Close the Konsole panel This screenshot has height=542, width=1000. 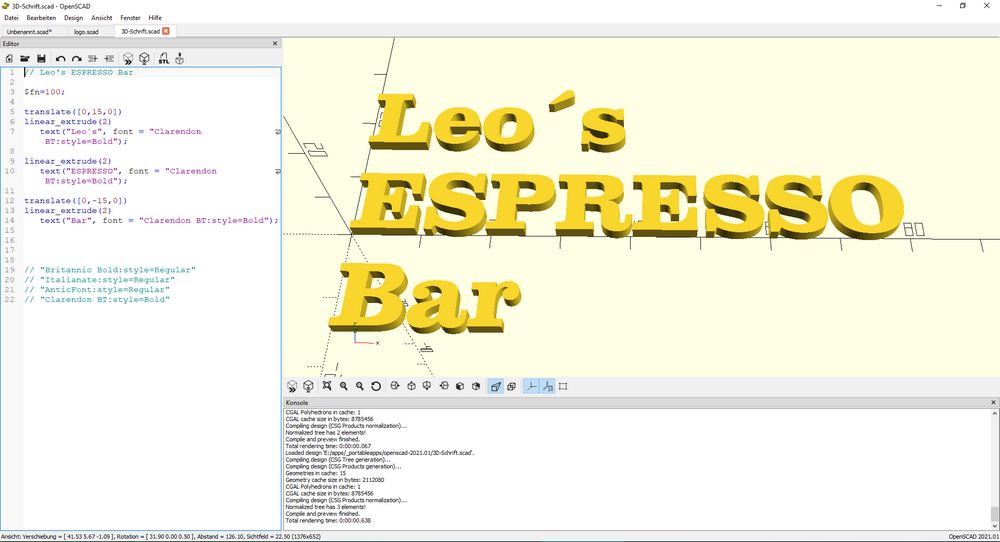coord(993,402)
